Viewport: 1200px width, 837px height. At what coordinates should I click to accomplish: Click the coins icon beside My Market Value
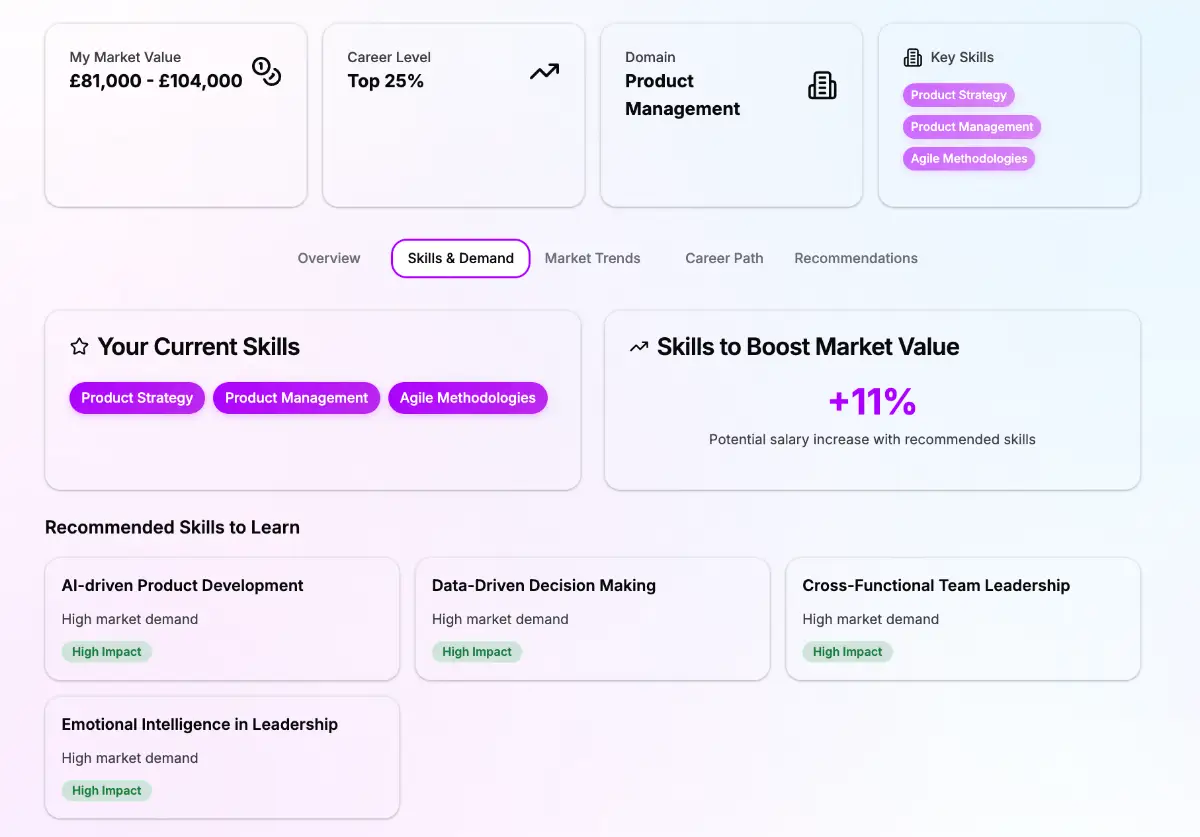[x=266, y=71]
